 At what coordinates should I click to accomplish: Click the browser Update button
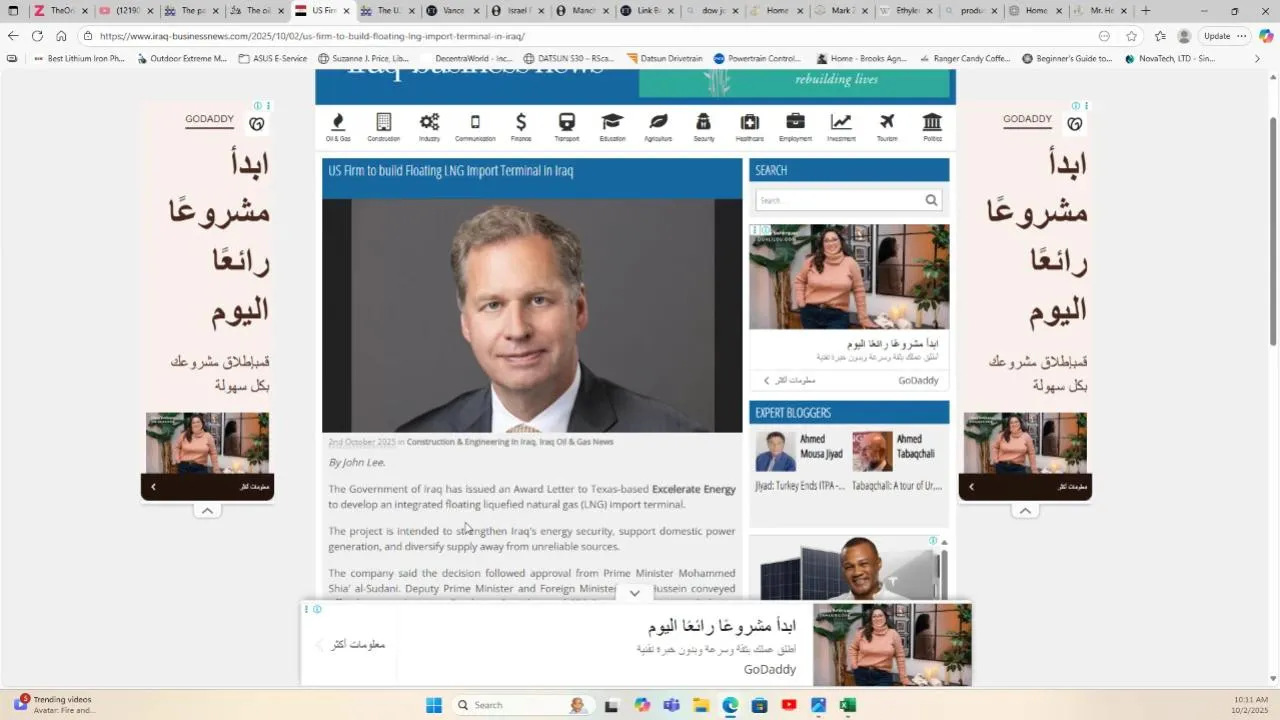coord(1217,36)
